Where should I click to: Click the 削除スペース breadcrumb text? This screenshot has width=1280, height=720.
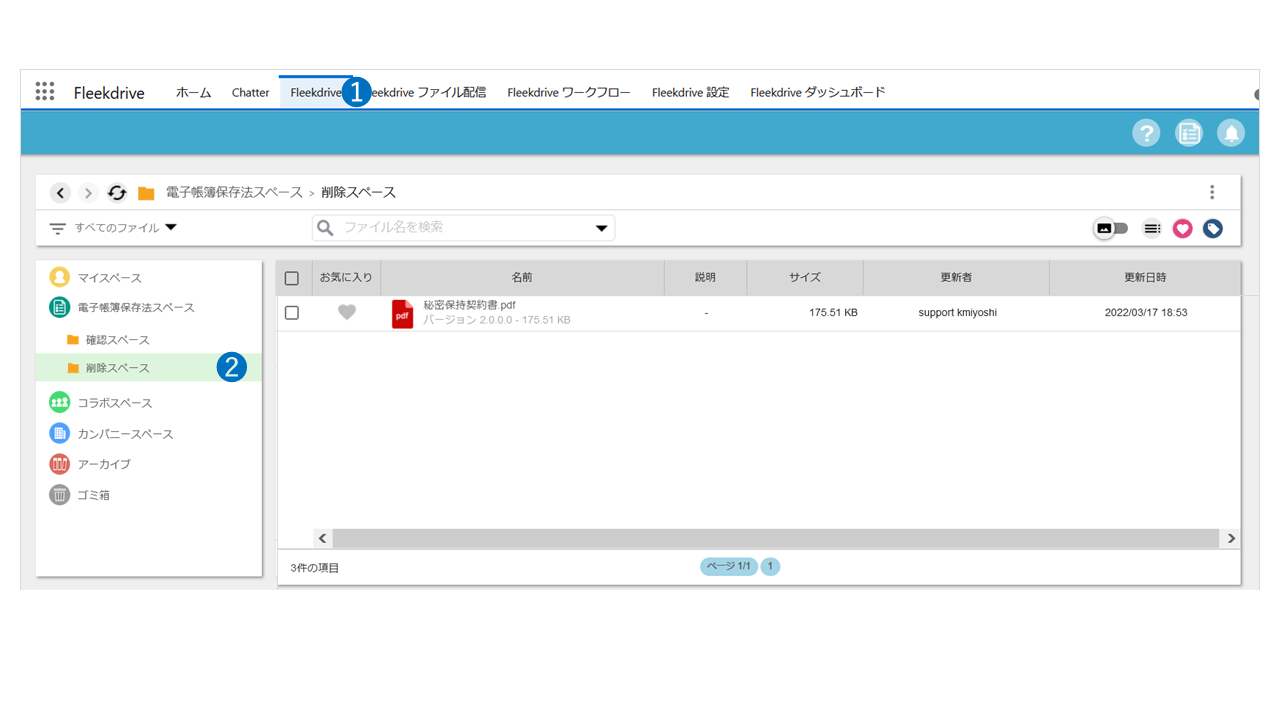[358, 193]
